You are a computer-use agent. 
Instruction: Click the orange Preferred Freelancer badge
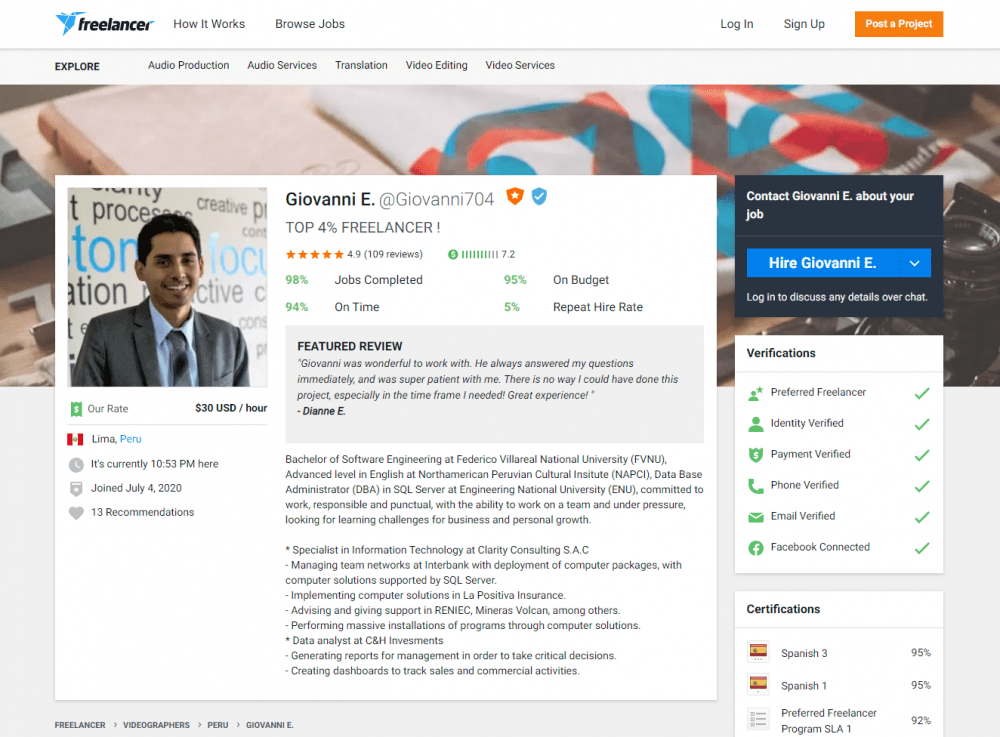[515, 197]
